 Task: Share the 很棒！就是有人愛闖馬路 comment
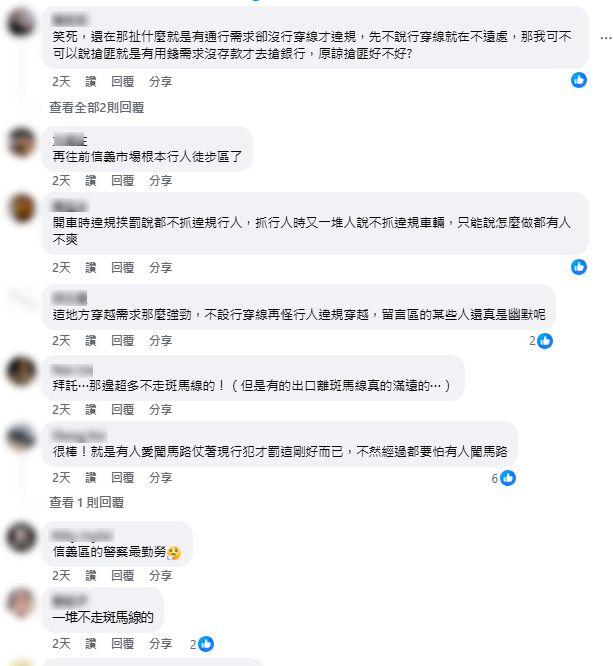pos(161,477)
